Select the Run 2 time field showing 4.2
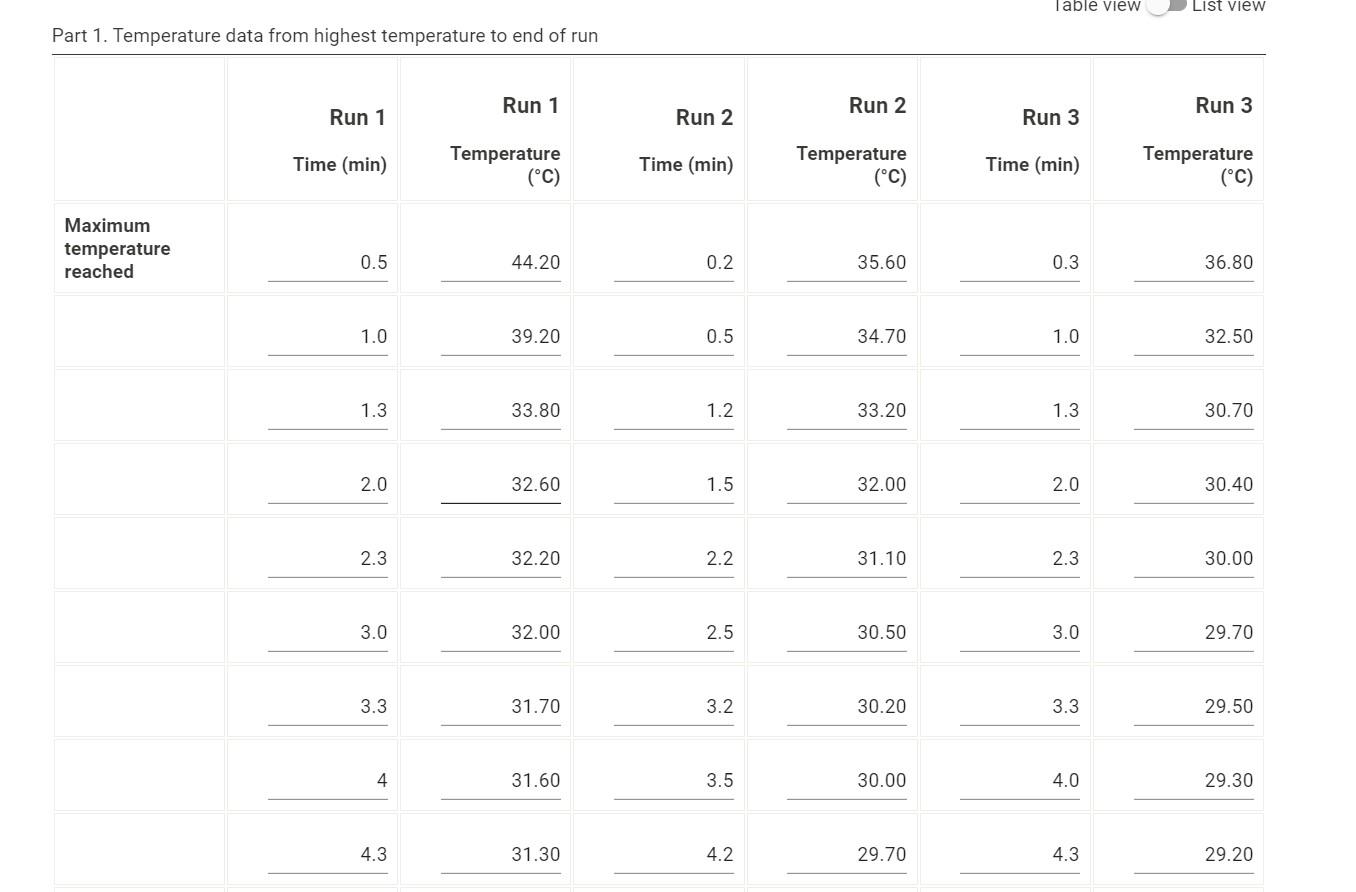Image resolution: width=1356 pixels, height=892 pixels. point(674,853)
